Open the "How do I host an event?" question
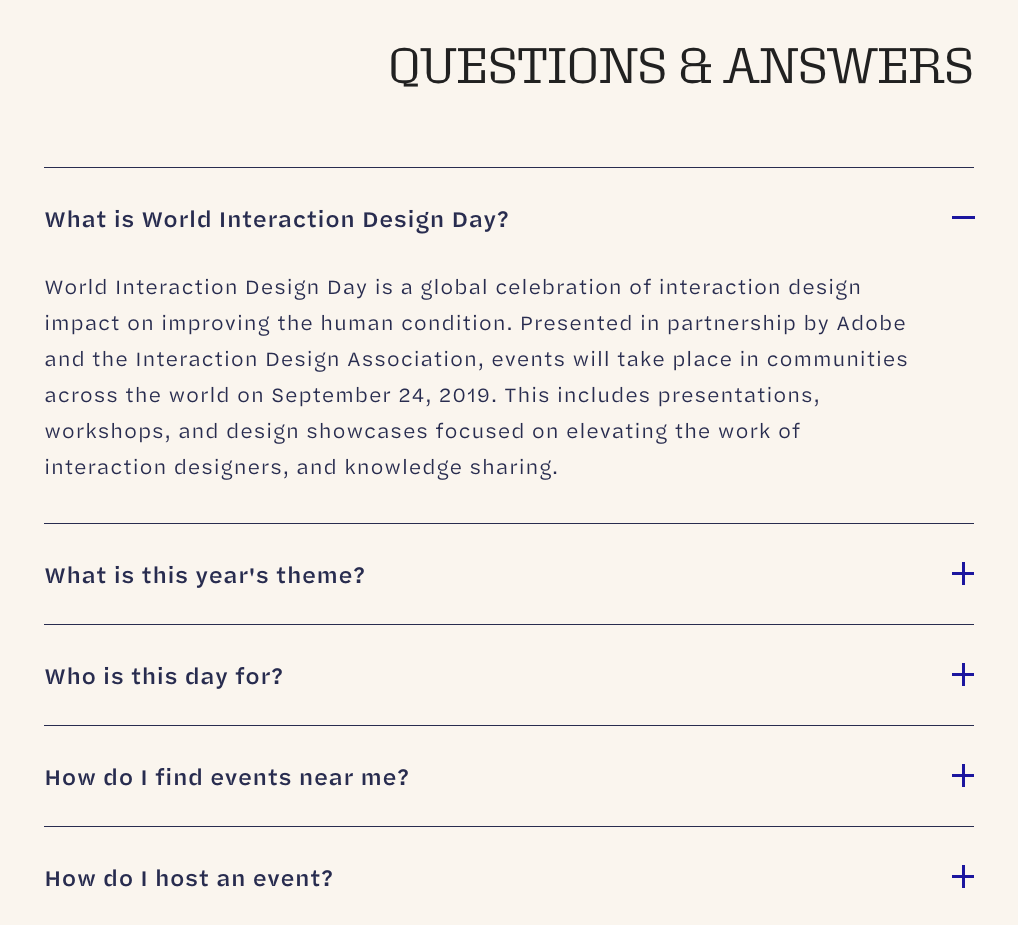 [189, 879]
